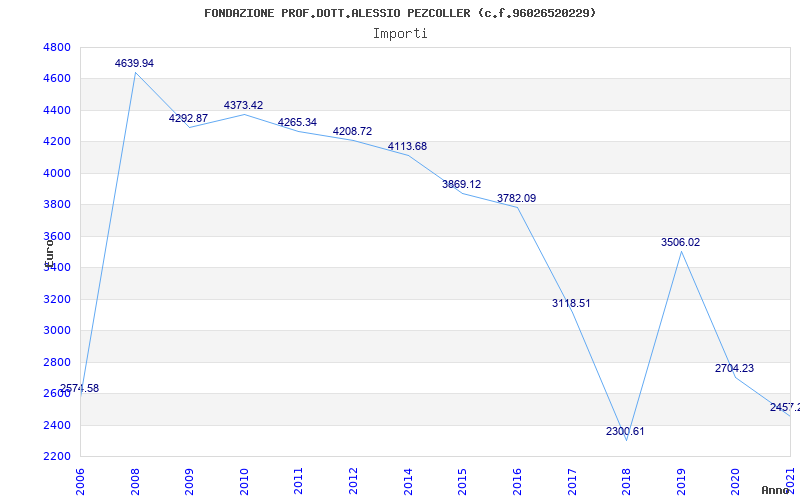Screen dimensions: 800x500
Task: Click the 2014 x-axis year label
Action: (x=407, y=481)
